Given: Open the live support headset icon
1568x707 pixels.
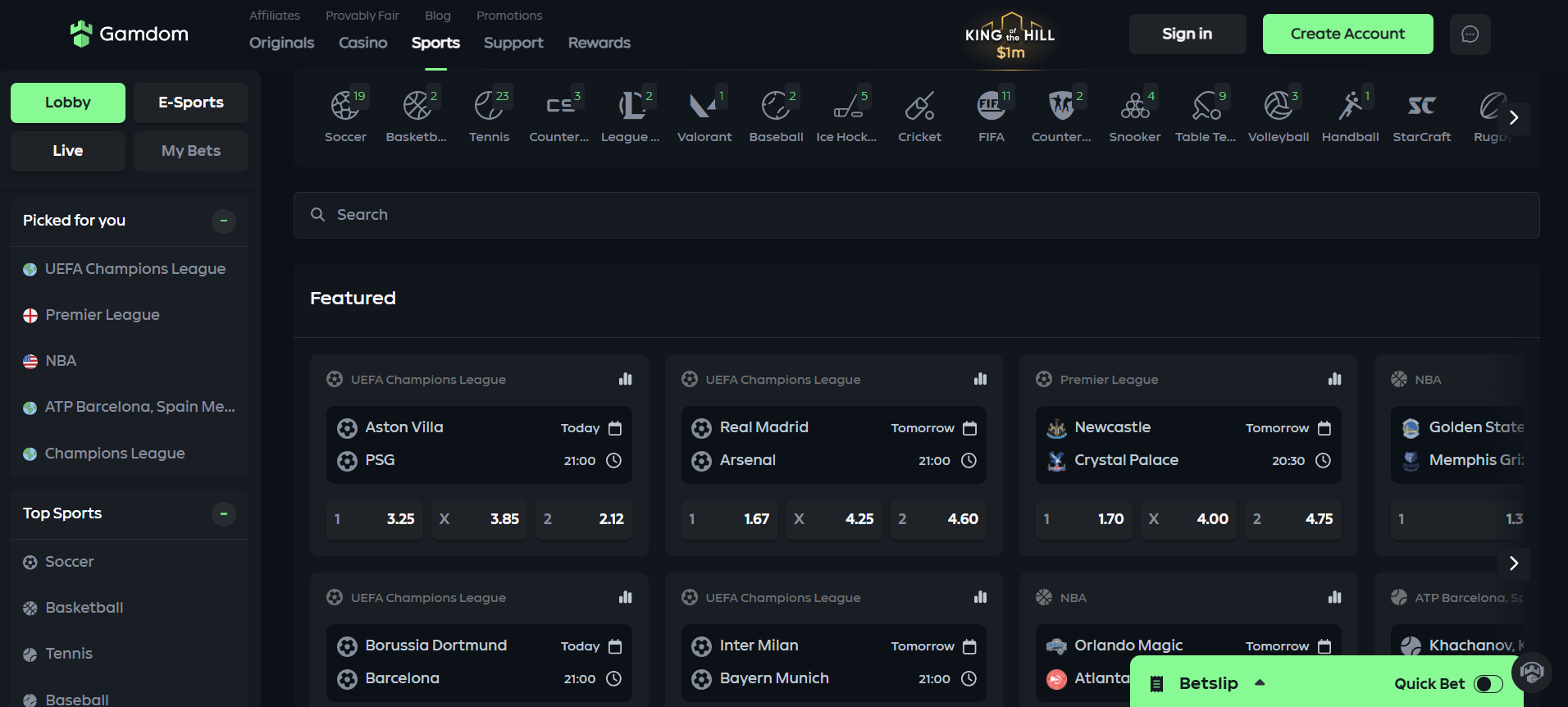Looking at the screenshot, I should click(x=1531, y=673).
